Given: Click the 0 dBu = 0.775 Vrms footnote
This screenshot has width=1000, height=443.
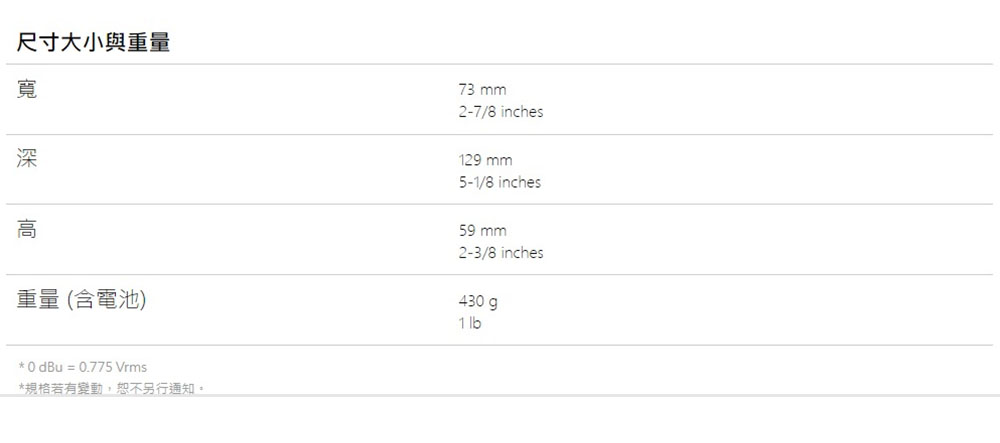Looking at the screenshot, I should click(x=82, y=367).
